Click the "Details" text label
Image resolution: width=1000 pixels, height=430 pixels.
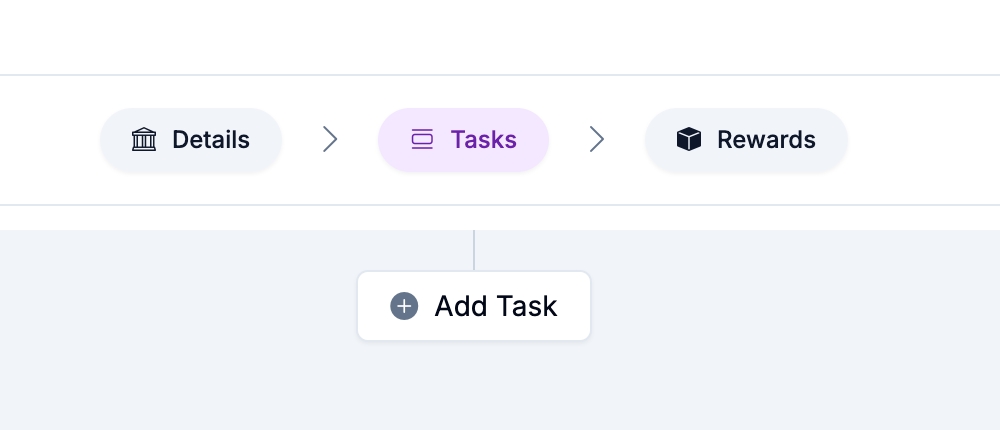[211, 140]
